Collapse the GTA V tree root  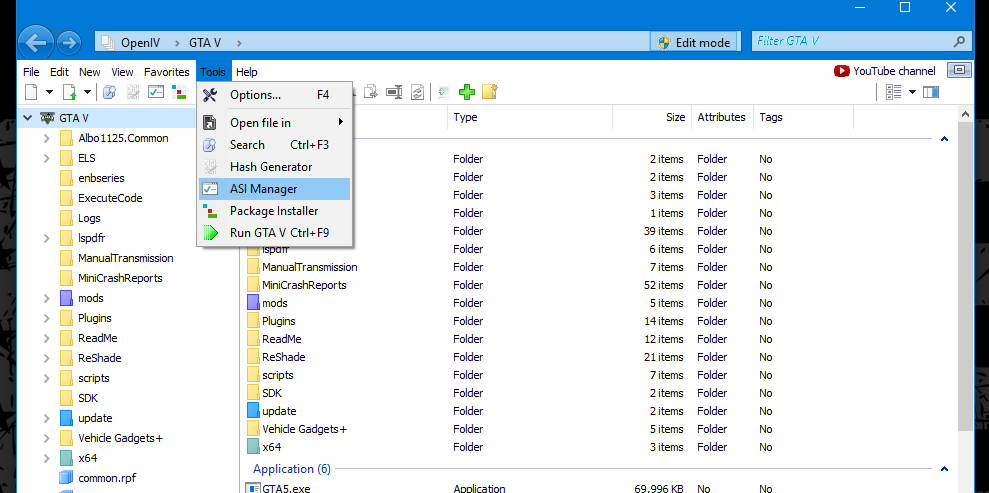pyautogui.click(x=28, y=117)
